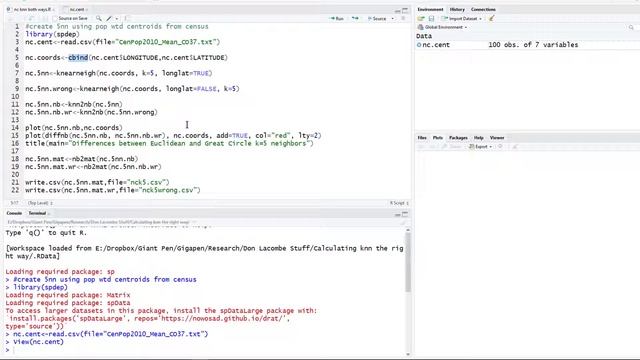
Task: Maximize the console pane
Action: point(405,214)
